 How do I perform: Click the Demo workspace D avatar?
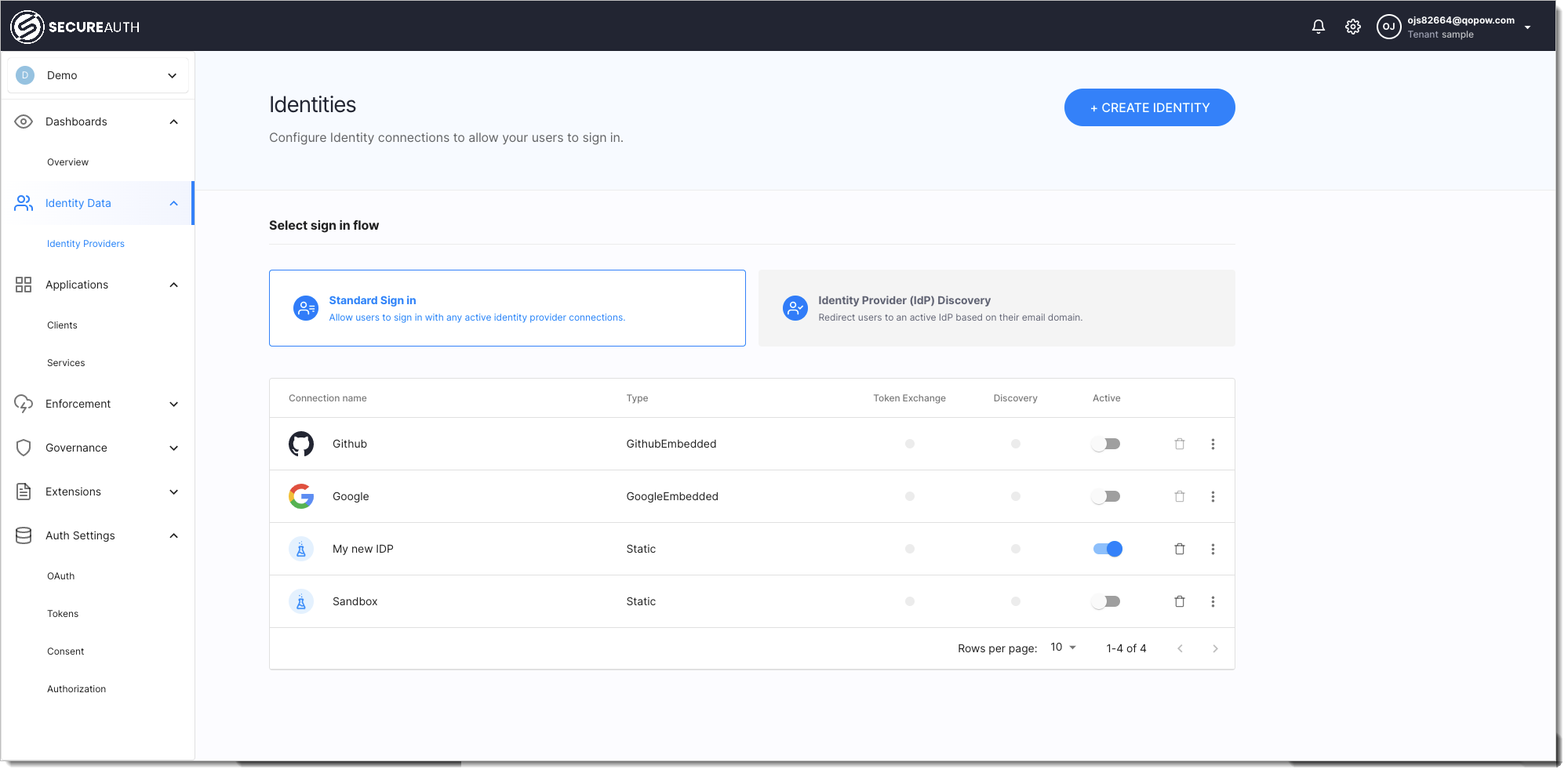pos(25,75)
